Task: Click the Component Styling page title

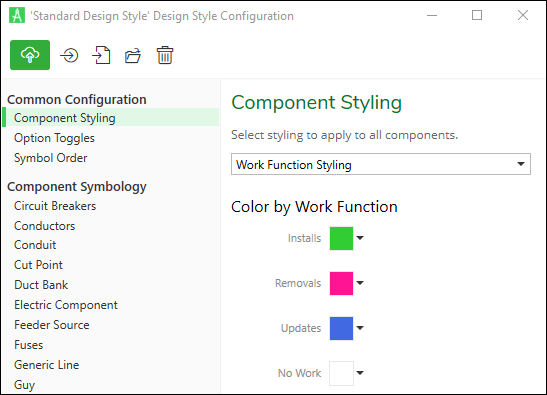Action: point(316,103)
